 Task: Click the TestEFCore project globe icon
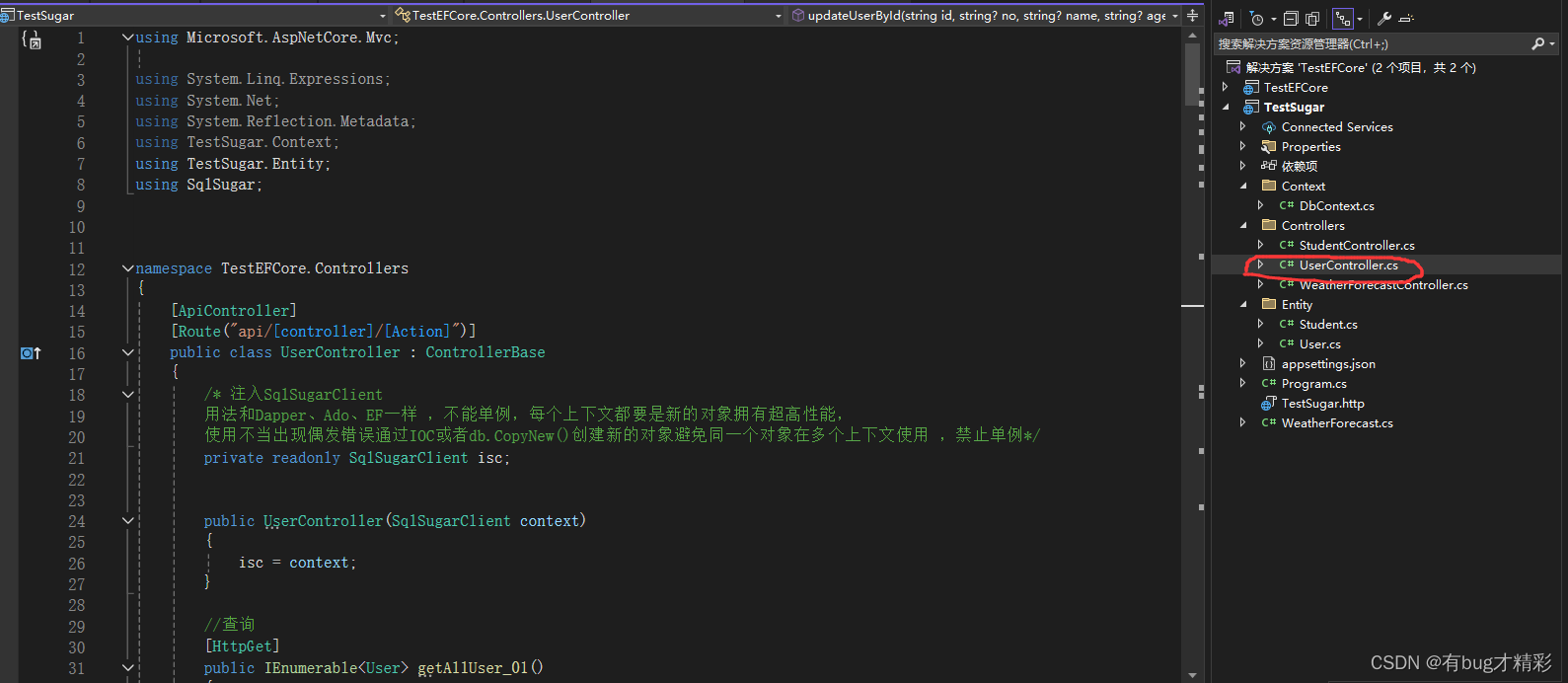click(x=1251, y=87)
